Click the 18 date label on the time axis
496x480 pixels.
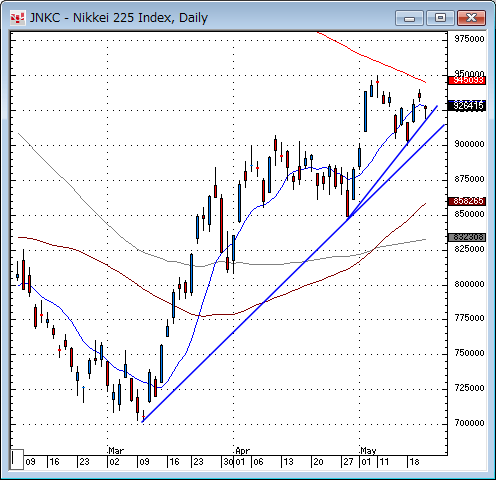[x=414, y=462]
